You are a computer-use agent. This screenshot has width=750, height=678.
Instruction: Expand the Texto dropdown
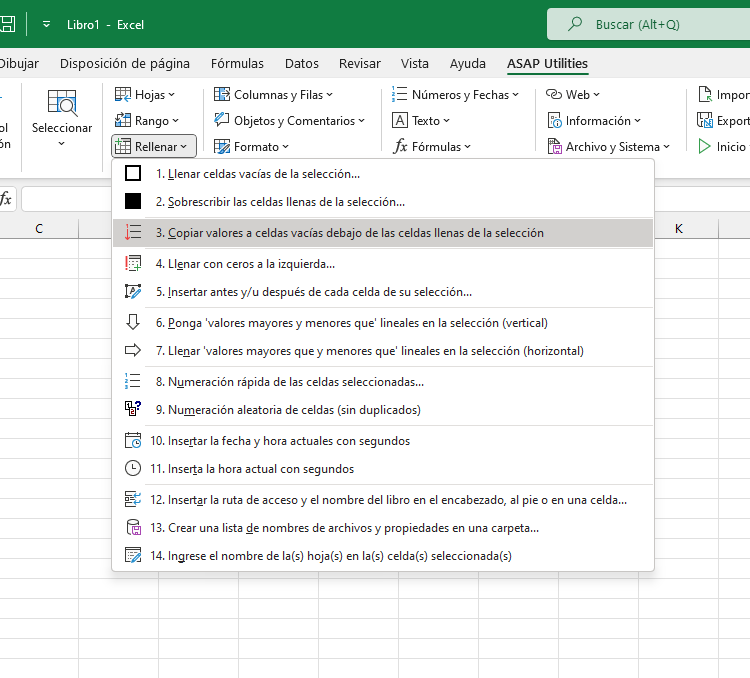point(421,121)
